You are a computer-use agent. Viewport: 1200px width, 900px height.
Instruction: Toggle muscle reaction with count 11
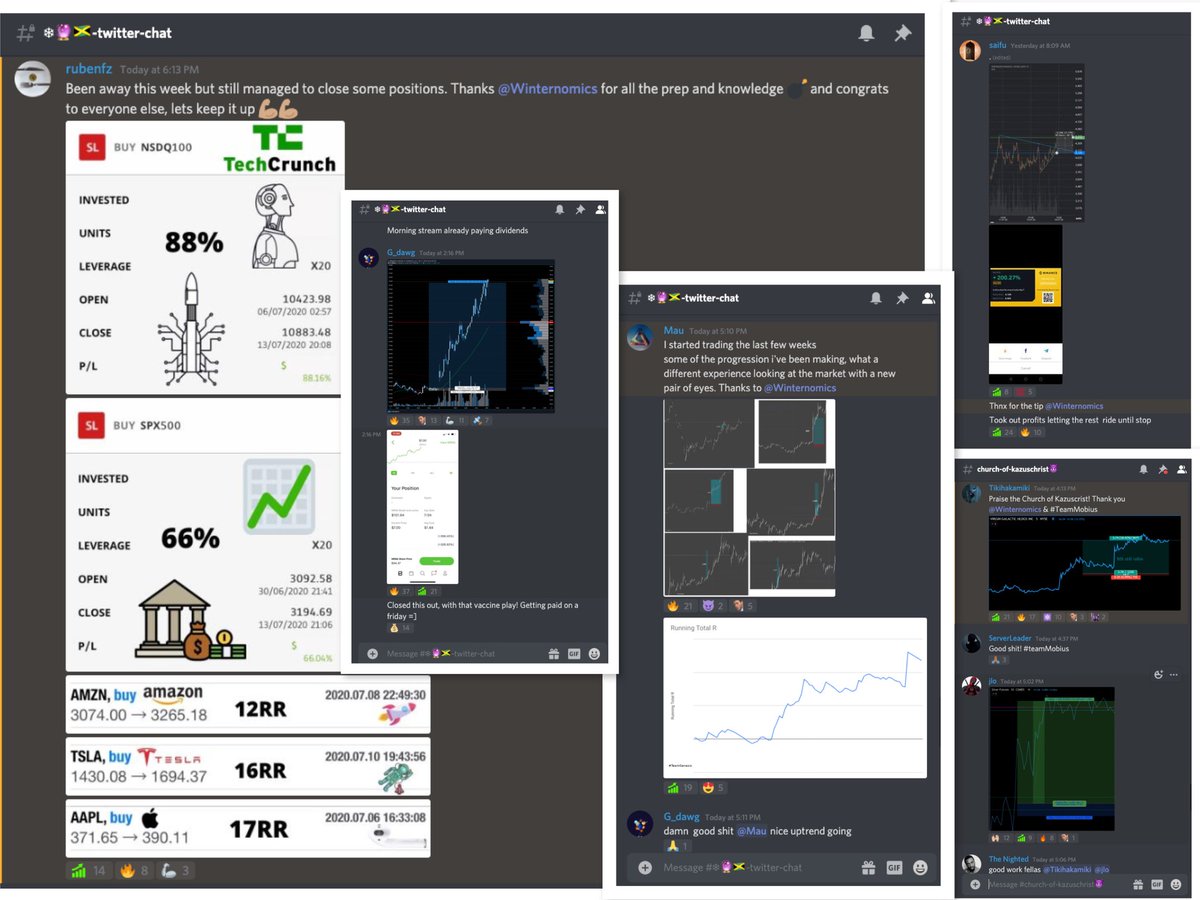click(455, 420)
